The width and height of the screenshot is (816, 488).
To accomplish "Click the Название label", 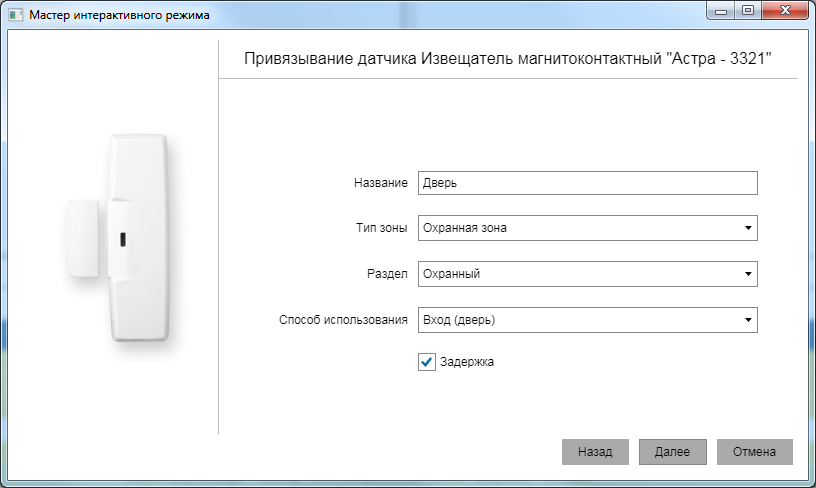I will (x=380, y=183).
